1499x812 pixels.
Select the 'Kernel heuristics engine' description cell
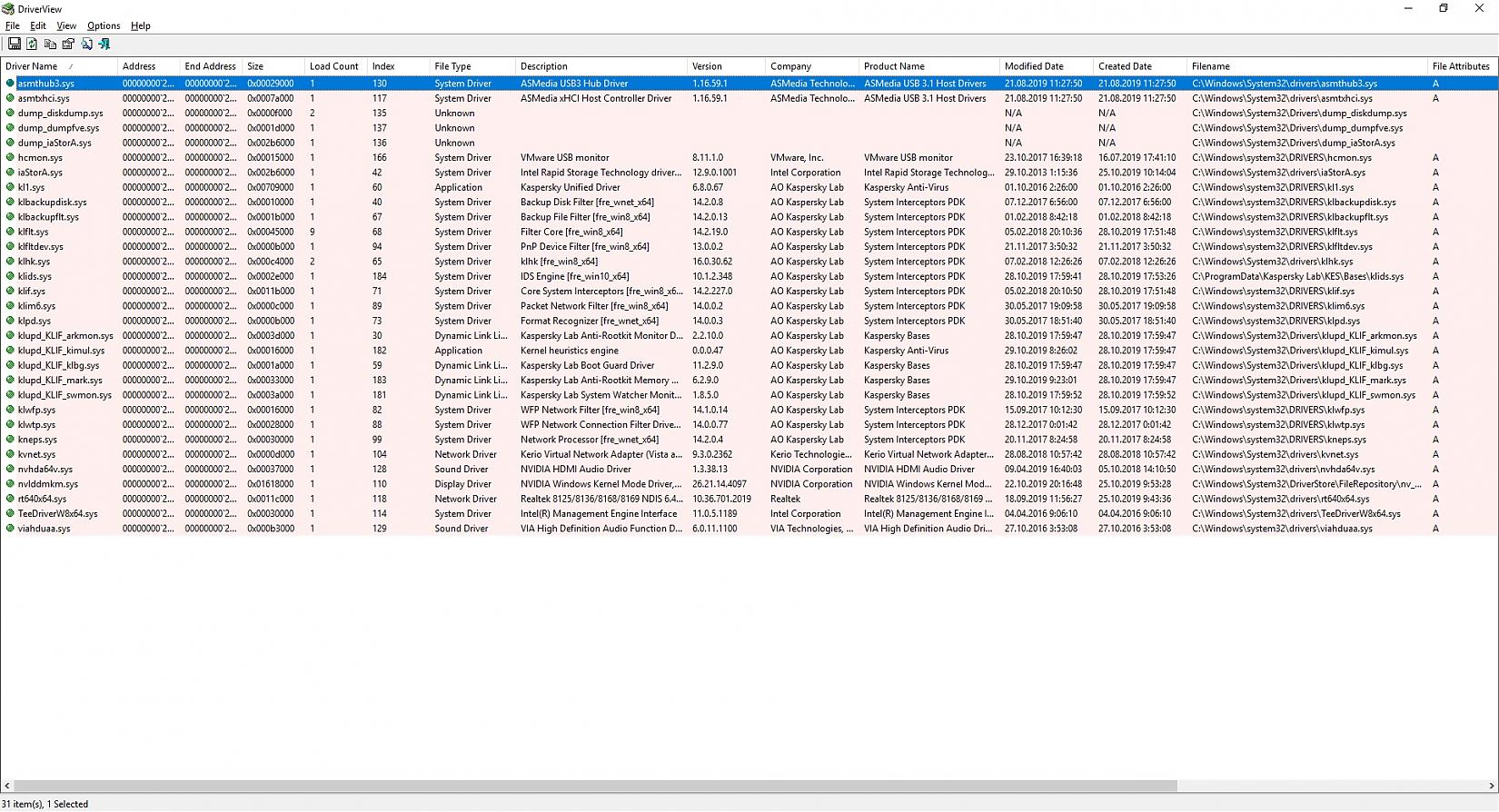[570, 351]
